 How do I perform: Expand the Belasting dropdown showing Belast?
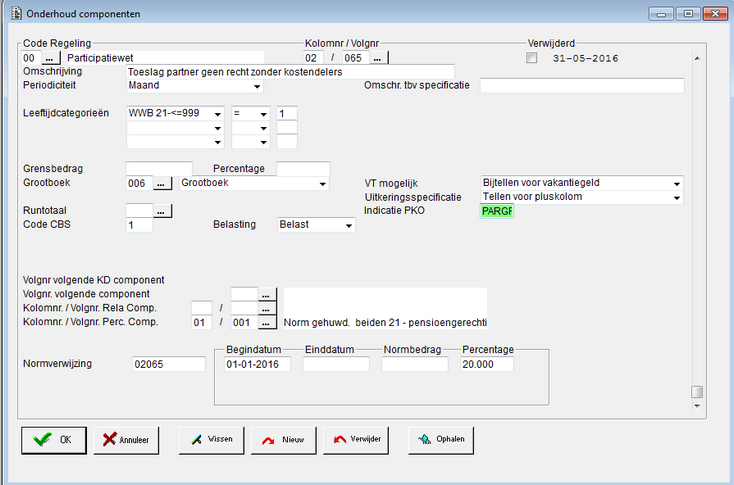[x=349, y=225]
